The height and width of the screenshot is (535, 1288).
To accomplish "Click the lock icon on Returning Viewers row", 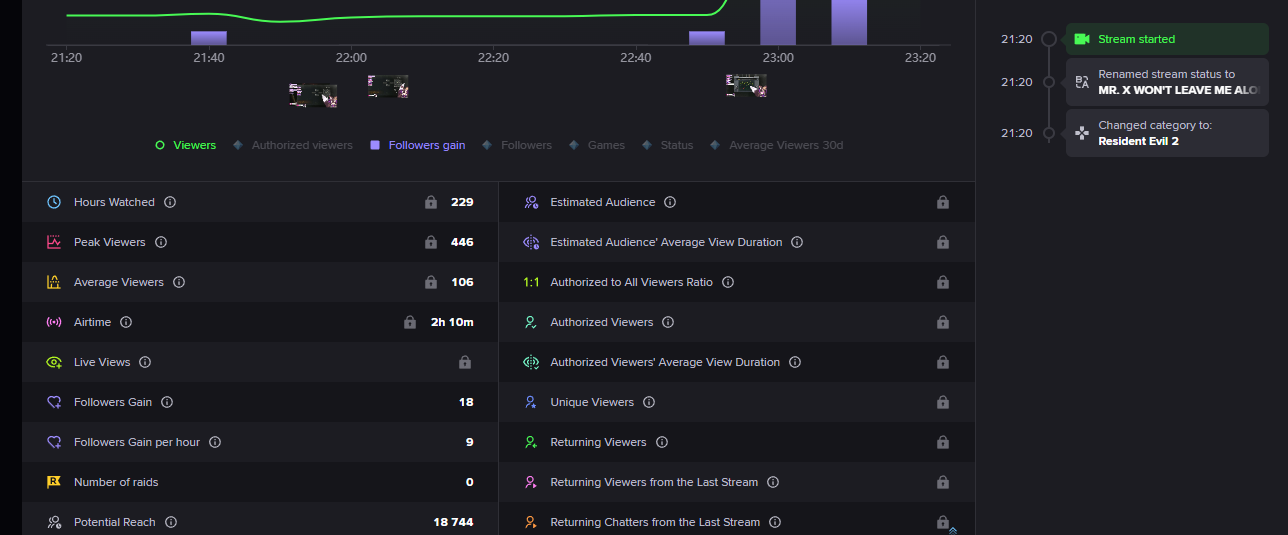I will click(942, 442).
